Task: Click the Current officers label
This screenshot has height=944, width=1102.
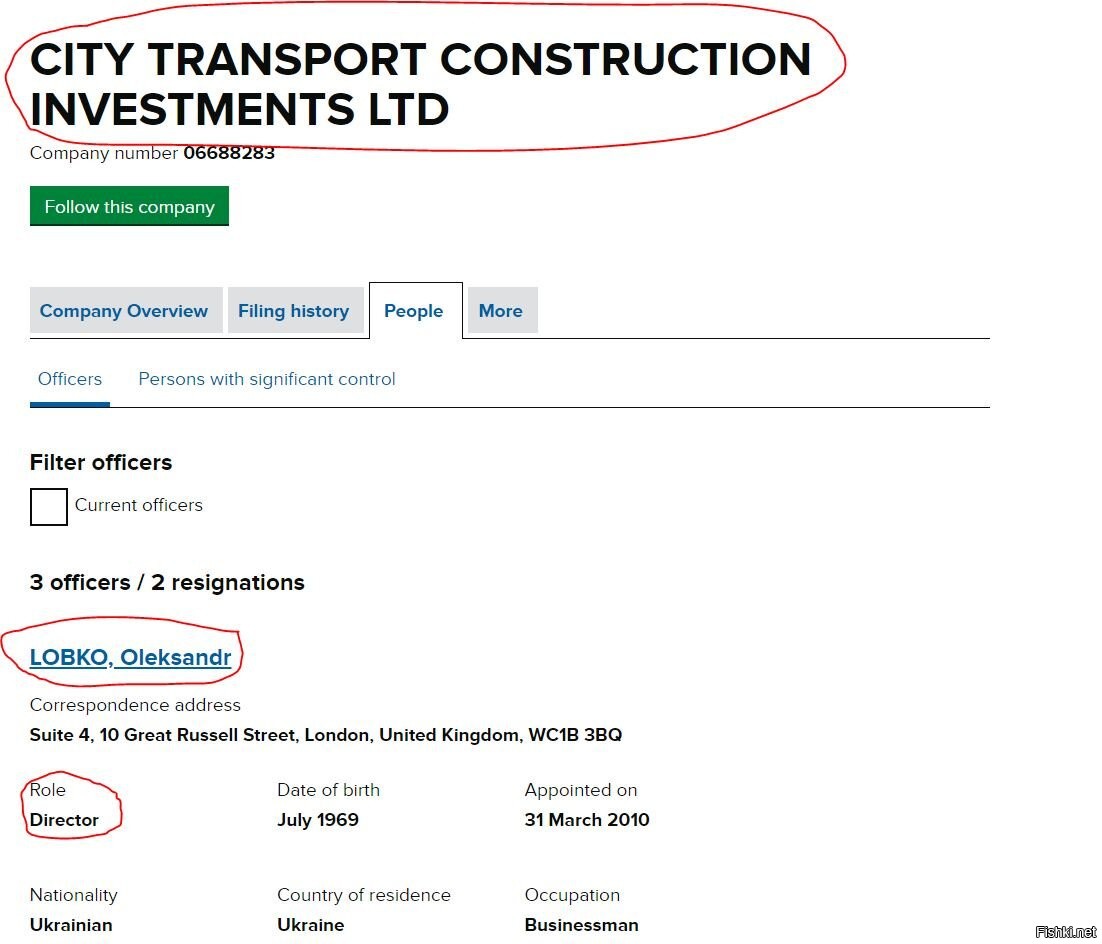Action: pyautogui.click(x=138, y=505)
